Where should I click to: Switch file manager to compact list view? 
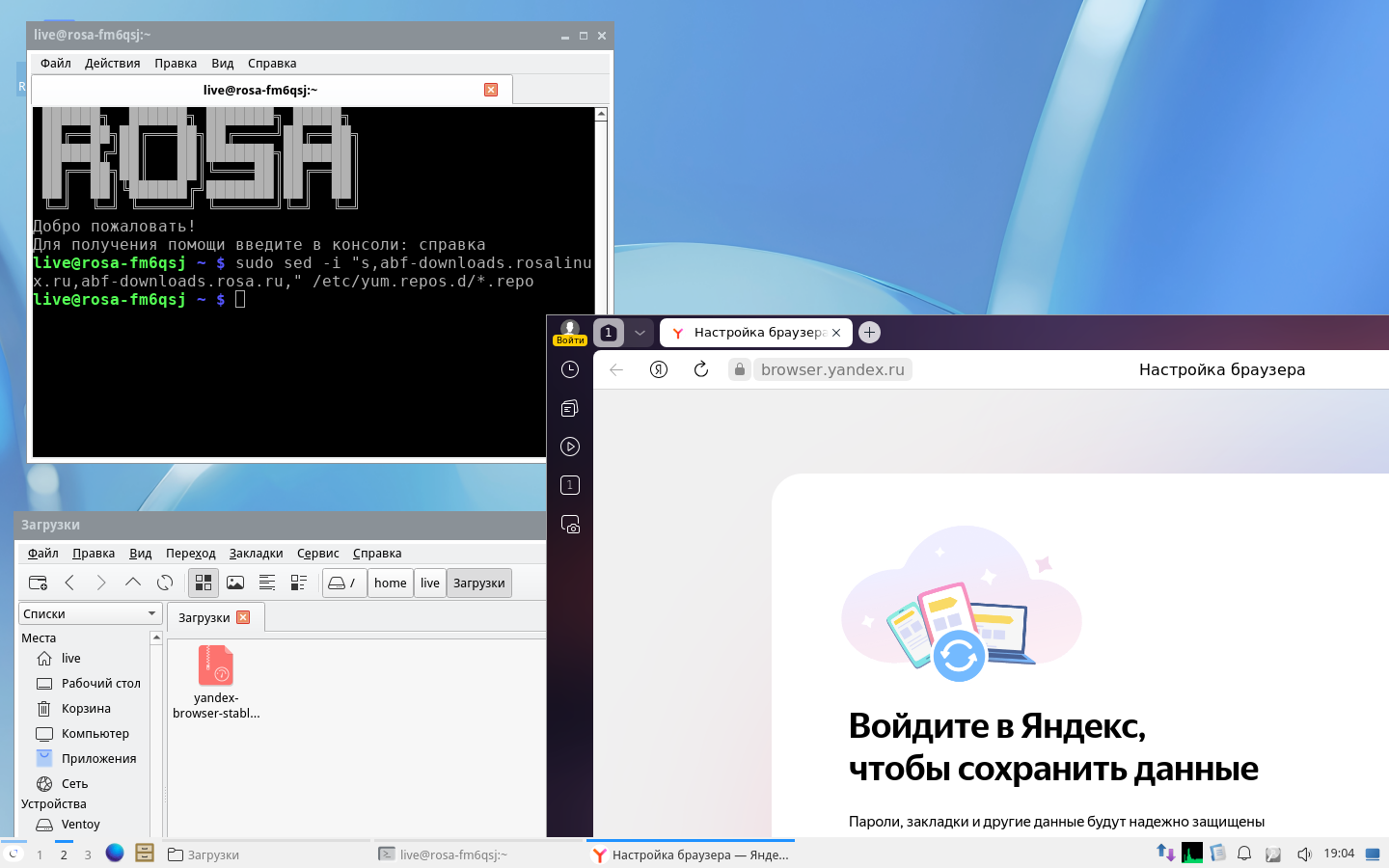(267, 583)
